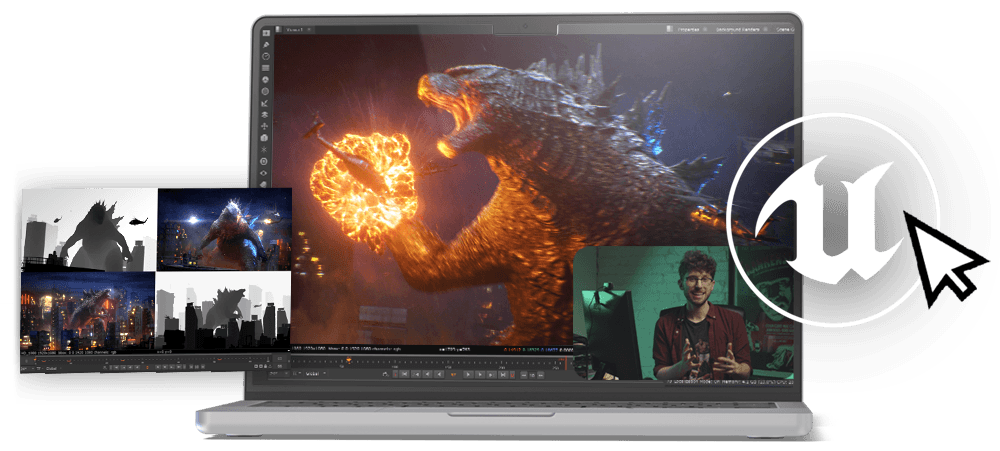Open the Global frame range dropdown in laptop viewer
1000x451 pixels.
coord(316,374)
